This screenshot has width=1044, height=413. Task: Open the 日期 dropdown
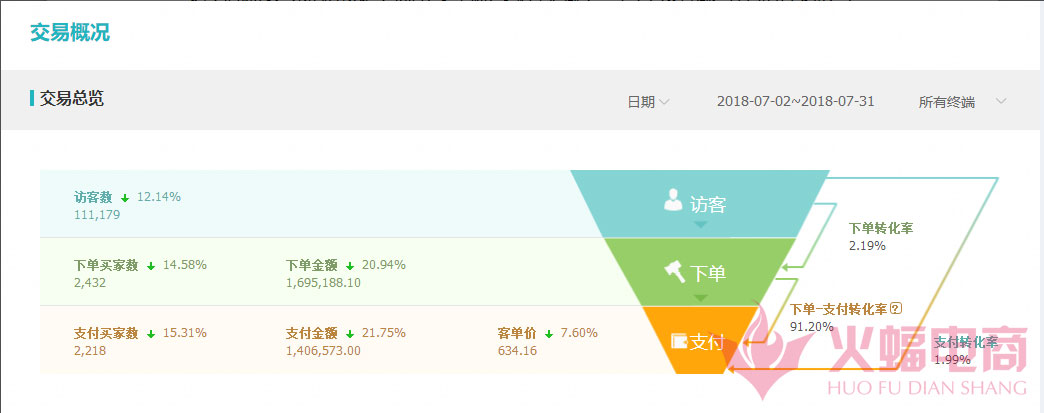648,102
